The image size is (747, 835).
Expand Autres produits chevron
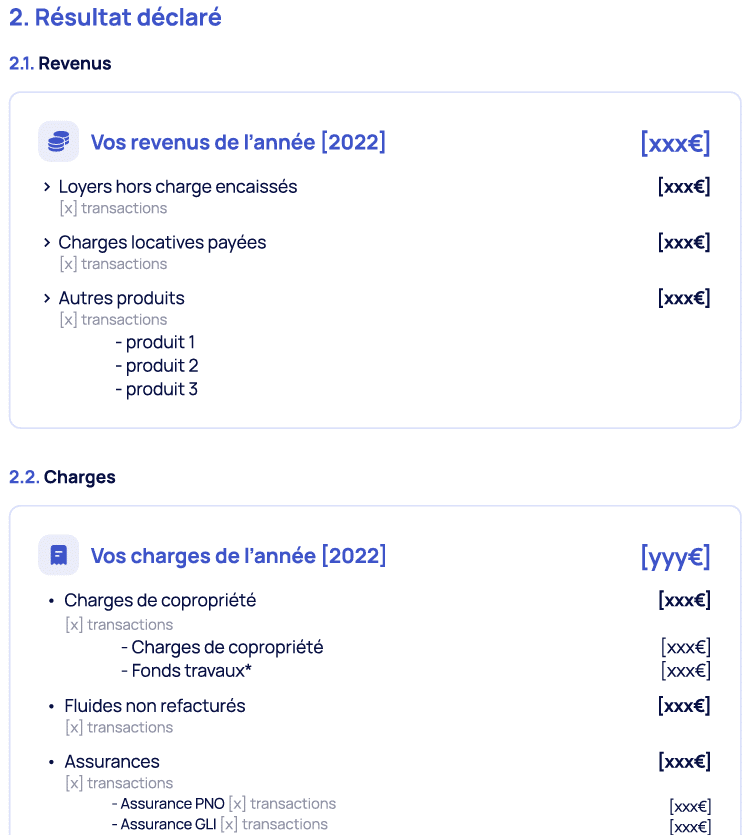click(47, 298)
